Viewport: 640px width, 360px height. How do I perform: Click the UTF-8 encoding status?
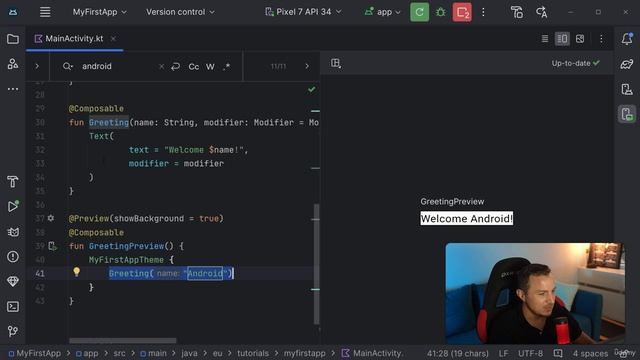(x=530, y=353)
